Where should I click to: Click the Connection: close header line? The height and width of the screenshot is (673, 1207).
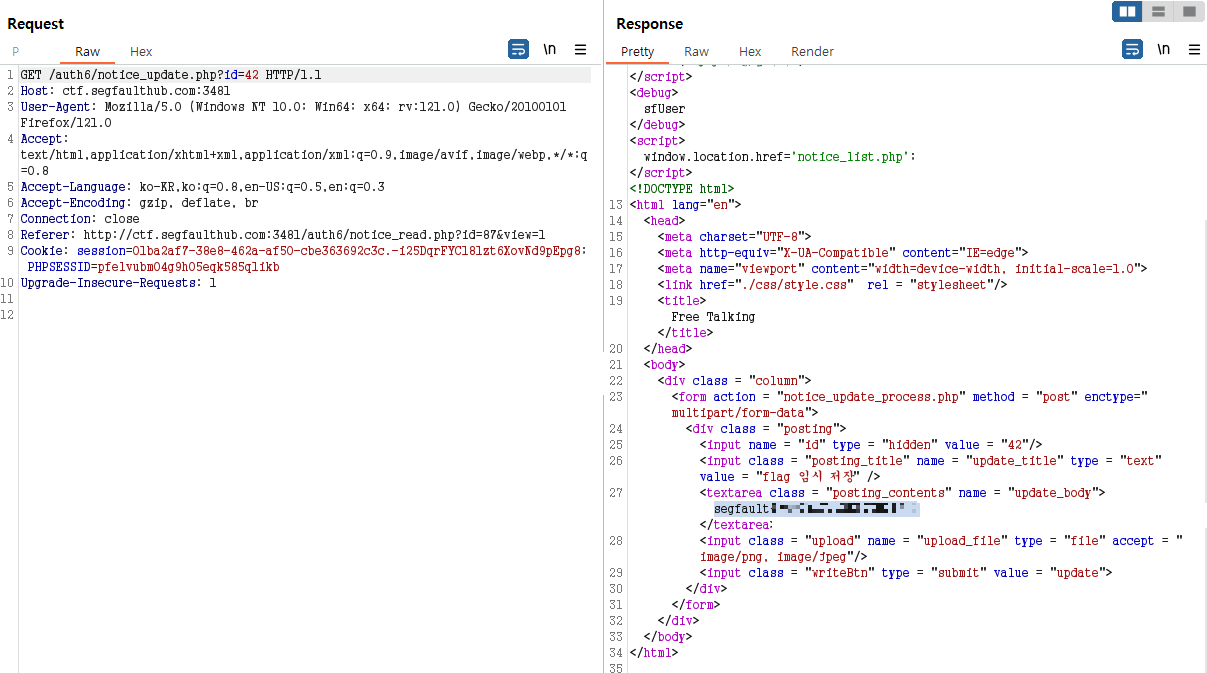tap(80, 219)
